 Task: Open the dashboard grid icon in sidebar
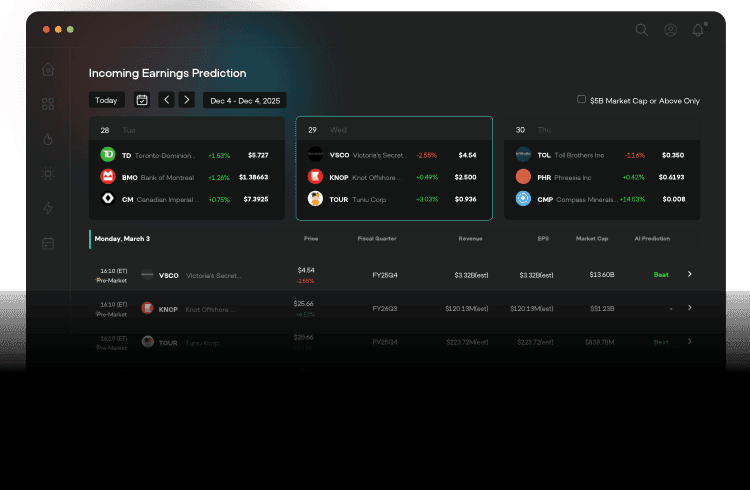click(x=48, y=104)
